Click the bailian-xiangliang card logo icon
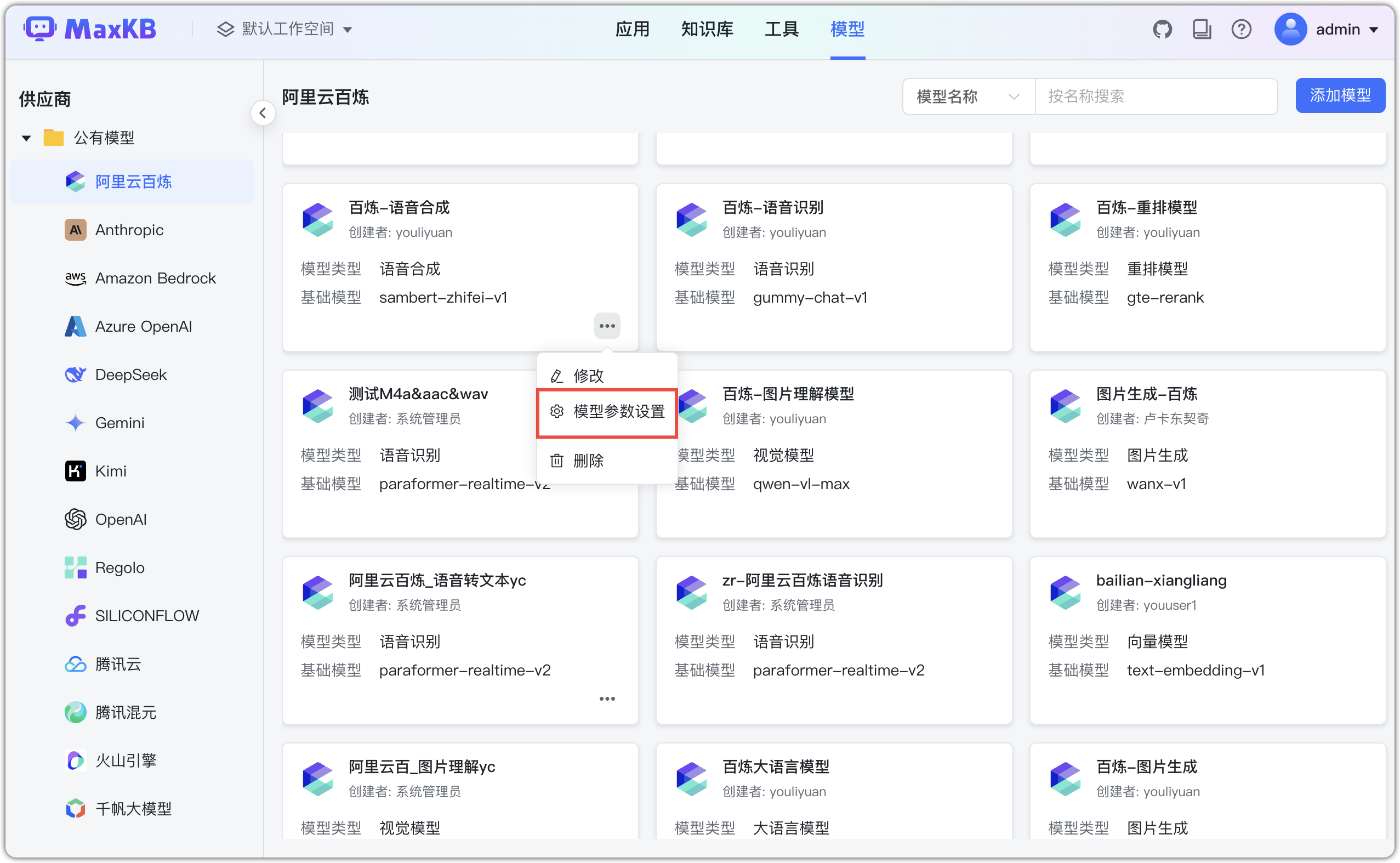Screen dimensions: 1400x863 [x=1065, y=593]
